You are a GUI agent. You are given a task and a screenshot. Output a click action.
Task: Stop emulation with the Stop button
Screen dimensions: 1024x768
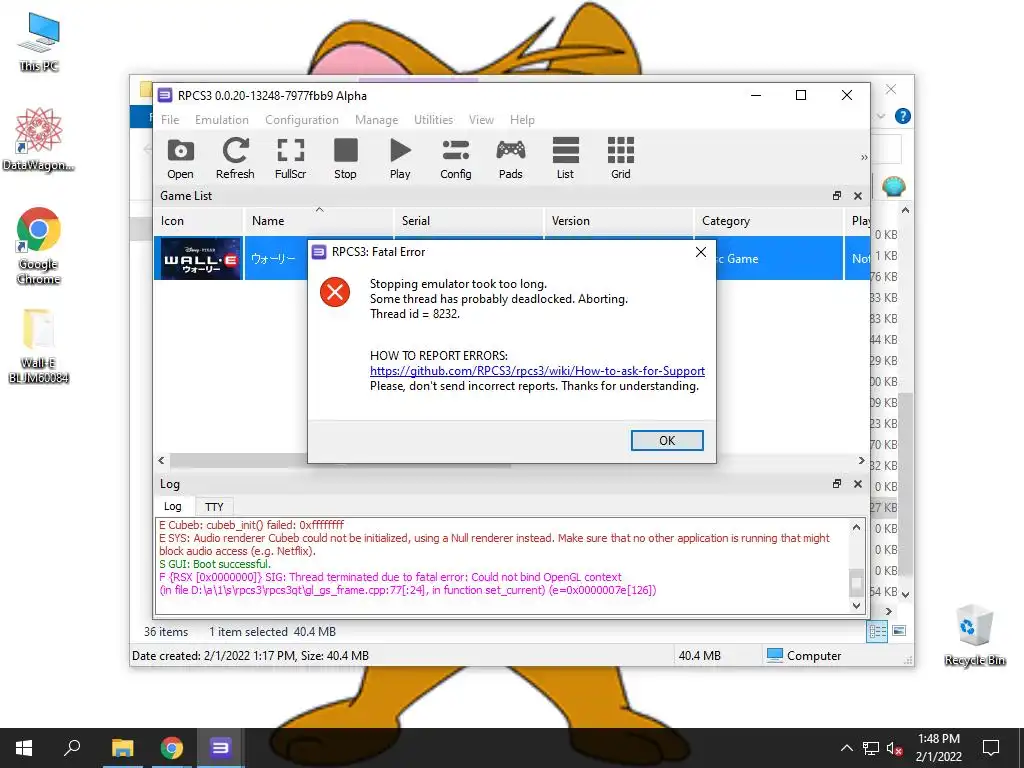[x=345, y=158]
